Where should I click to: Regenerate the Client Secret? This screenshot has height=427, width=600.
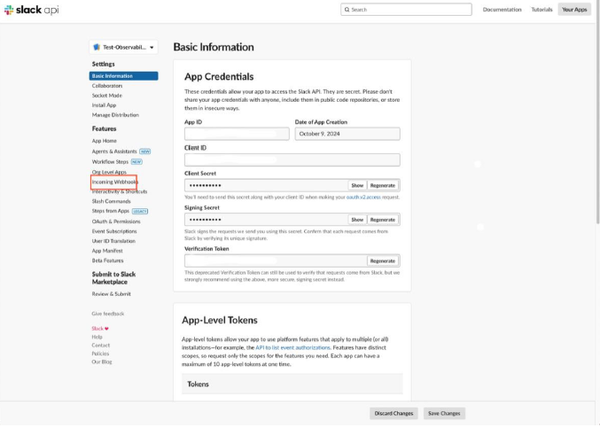383,185
